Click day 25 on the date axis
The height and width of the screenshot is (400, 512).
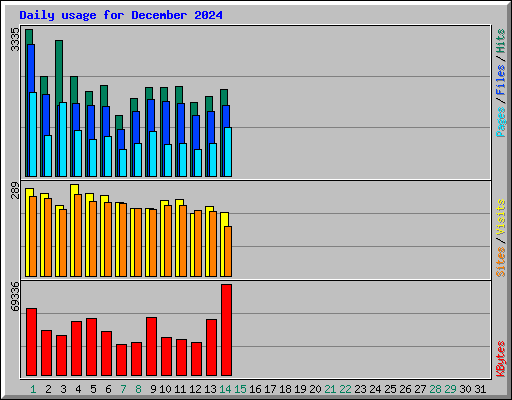click(390, 389)
